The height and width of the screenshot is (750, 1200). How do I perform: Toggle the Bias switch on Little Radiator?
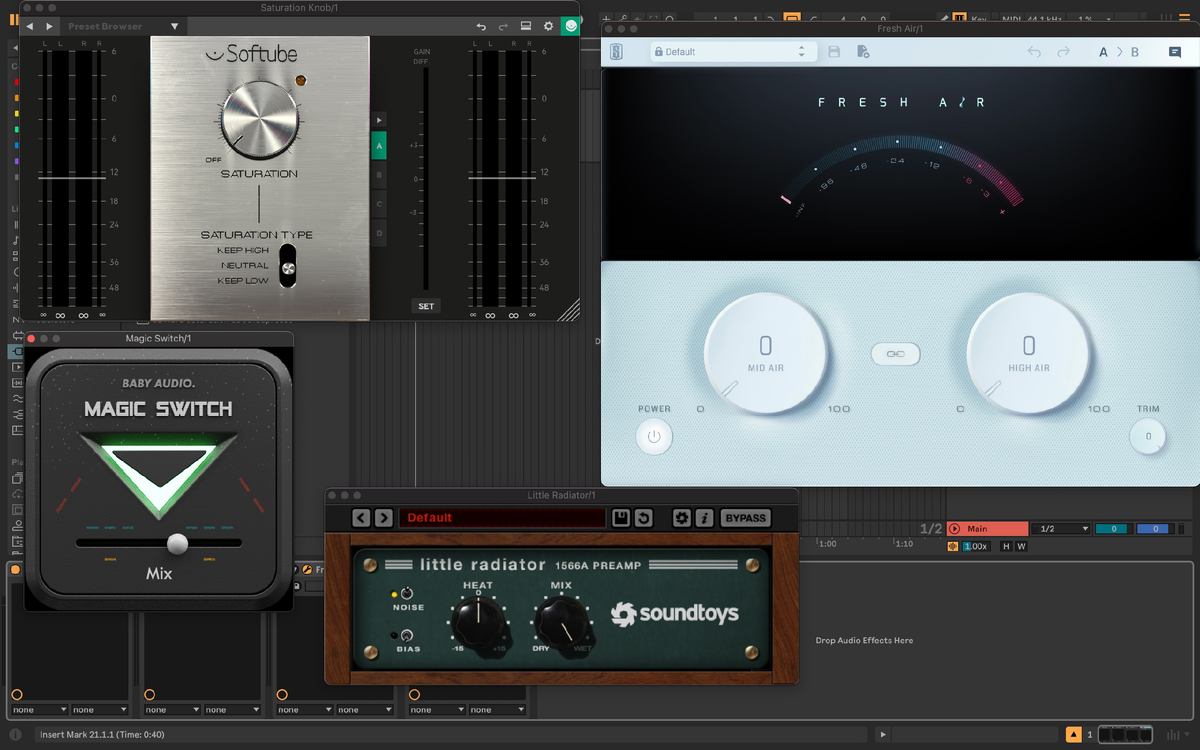click(407, 636)
